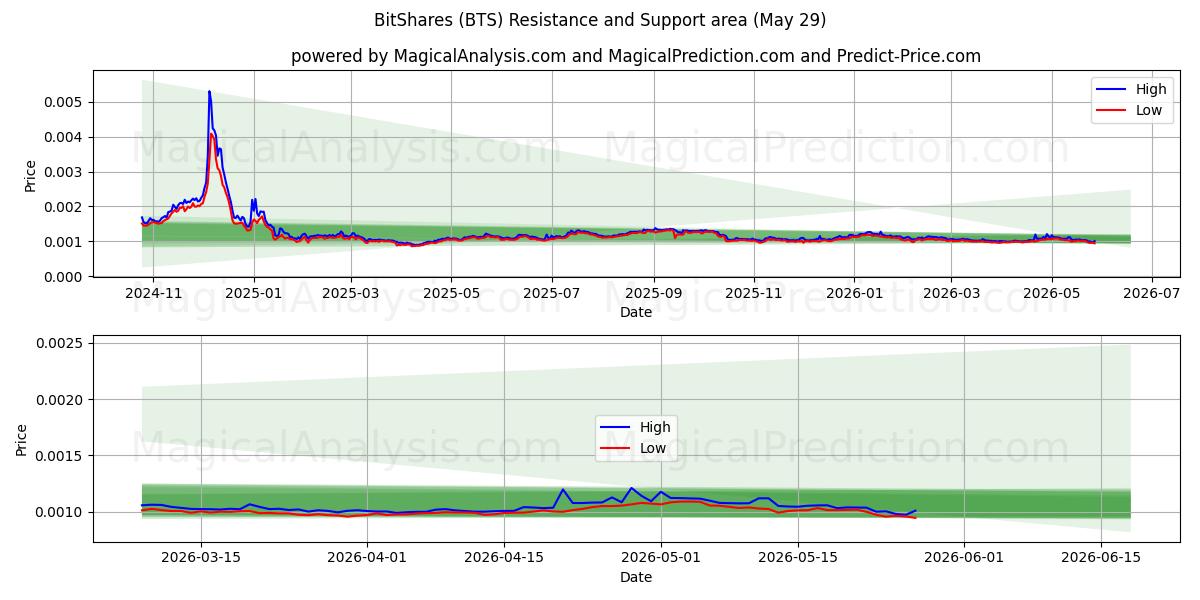The image size is (1200, 600).
Task: Click the '0.000' y-axis tick label
Action: (x=65, y=277)
